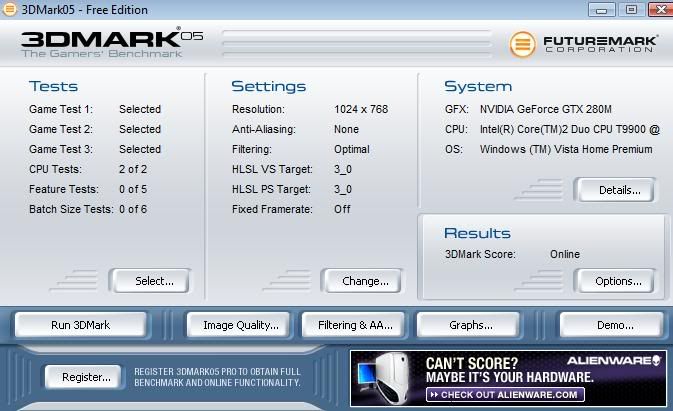Click the Register... button
673x411 pixels.
tap(84, 377)
